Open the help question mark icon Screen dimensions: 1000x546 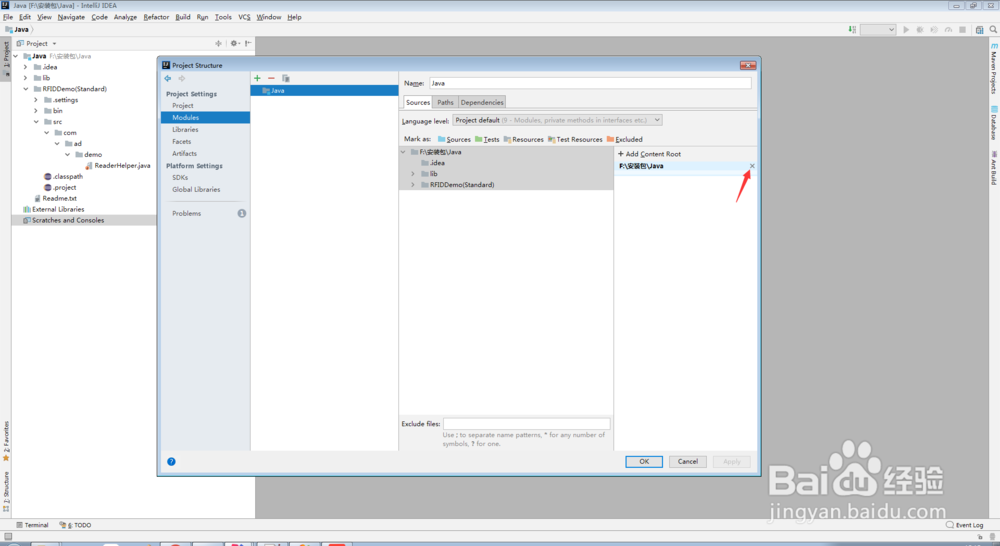(171, 461)
